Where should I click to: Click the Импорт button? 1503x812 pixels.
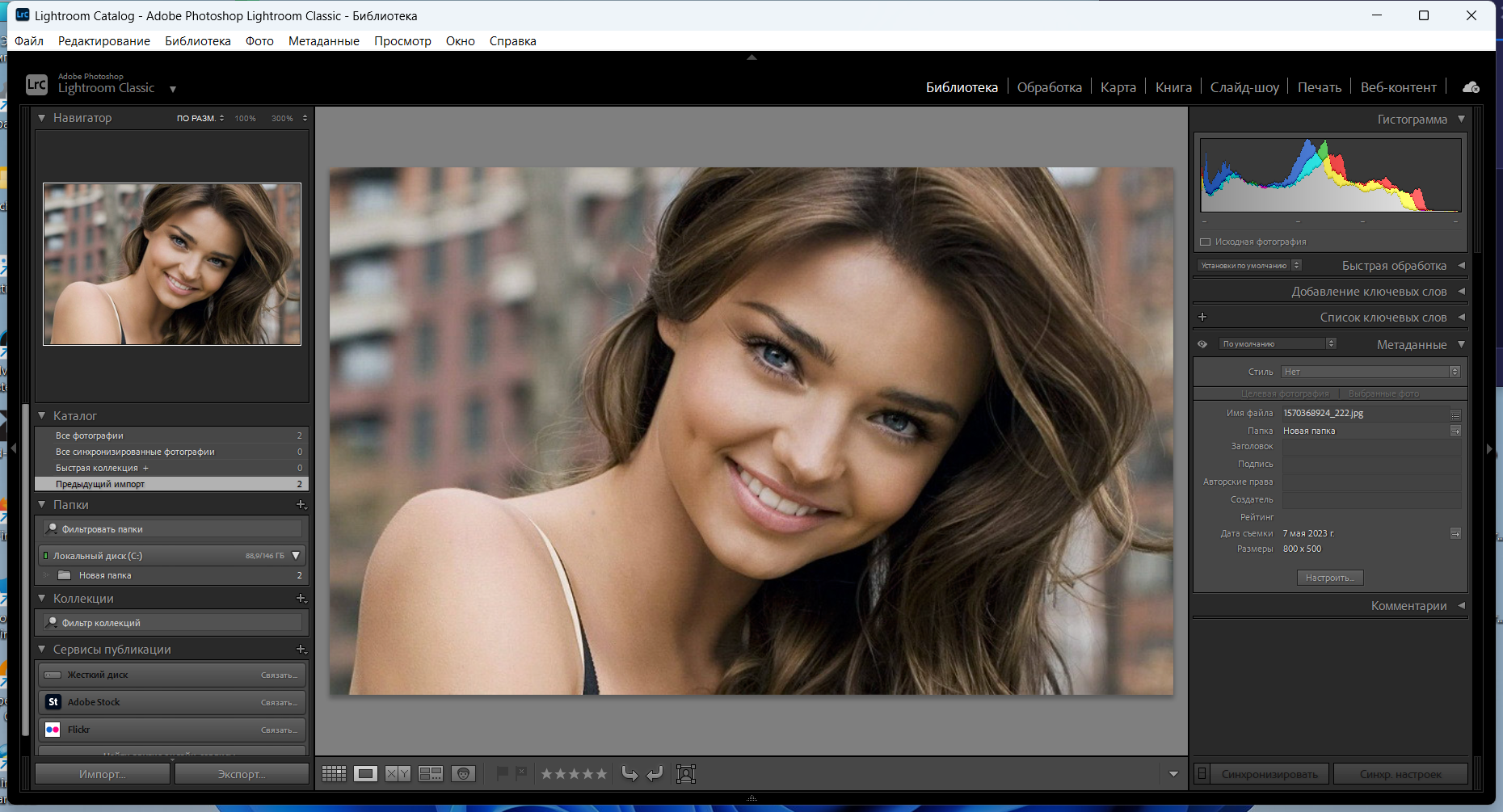click(x=103, y=774)
